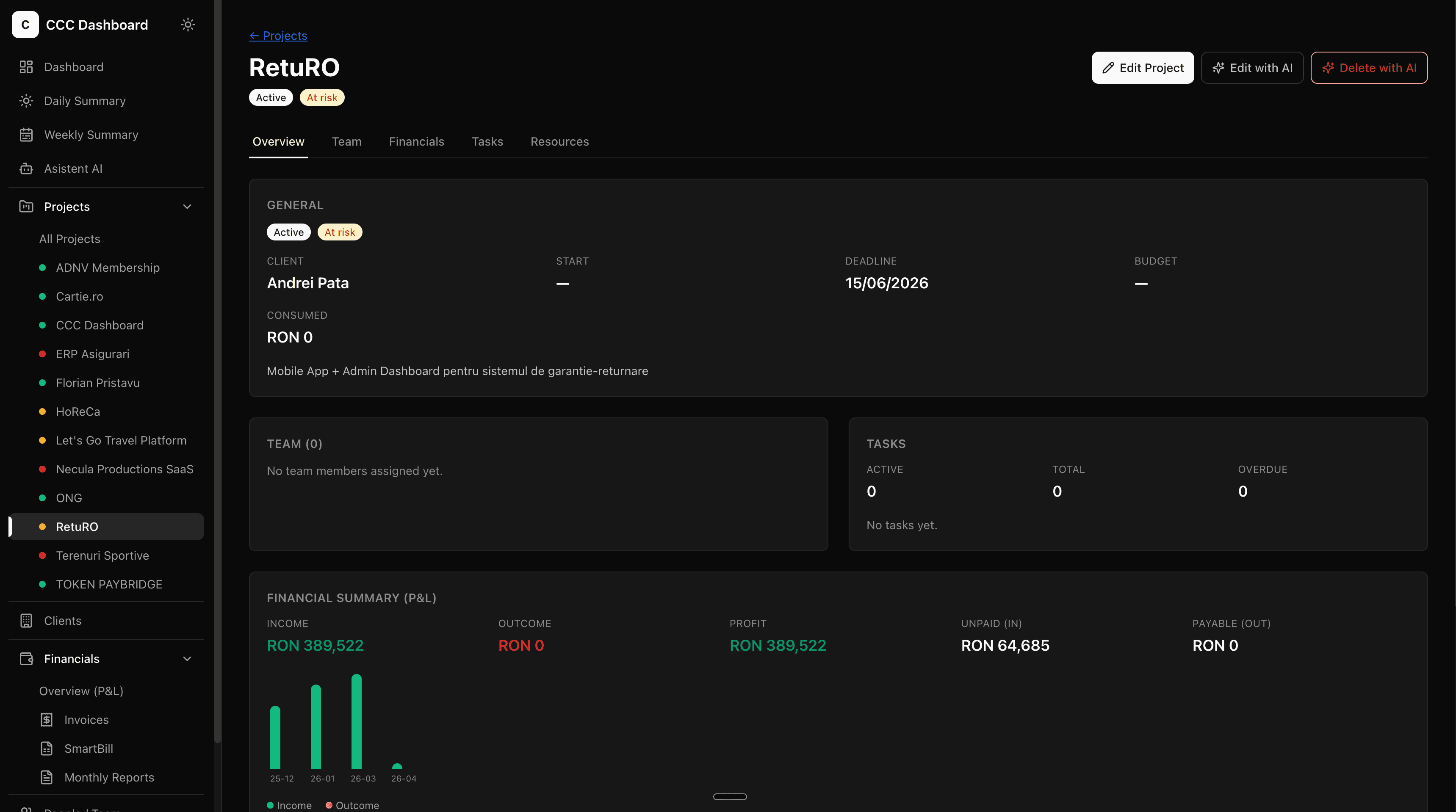Open Monthly Reports under Financials
The width and height of the screenshot is (1456, 812).
click(106, 777)
